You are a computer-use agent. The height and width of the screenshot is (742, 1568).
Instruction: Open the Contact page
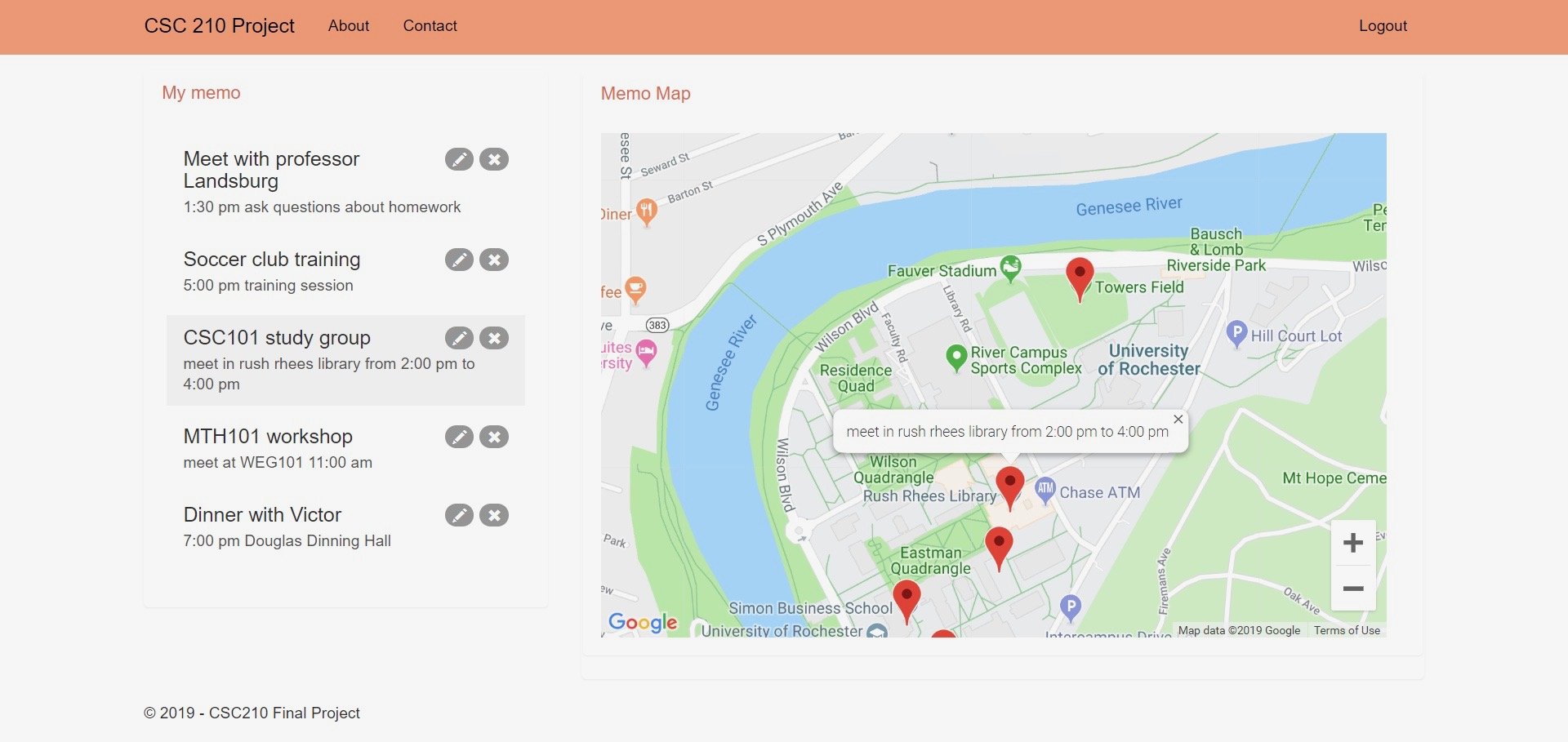pos(430,26)
